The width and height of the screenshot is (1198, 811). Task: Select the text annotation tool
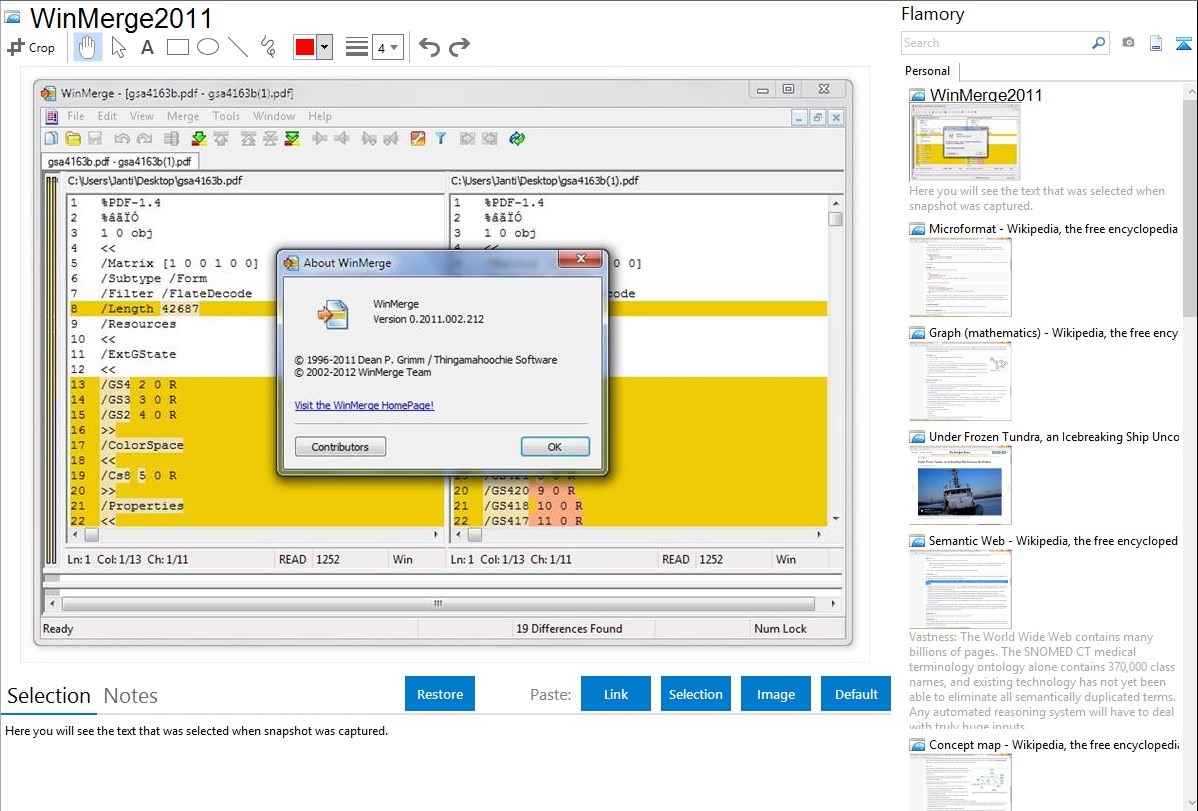[147, 47]
